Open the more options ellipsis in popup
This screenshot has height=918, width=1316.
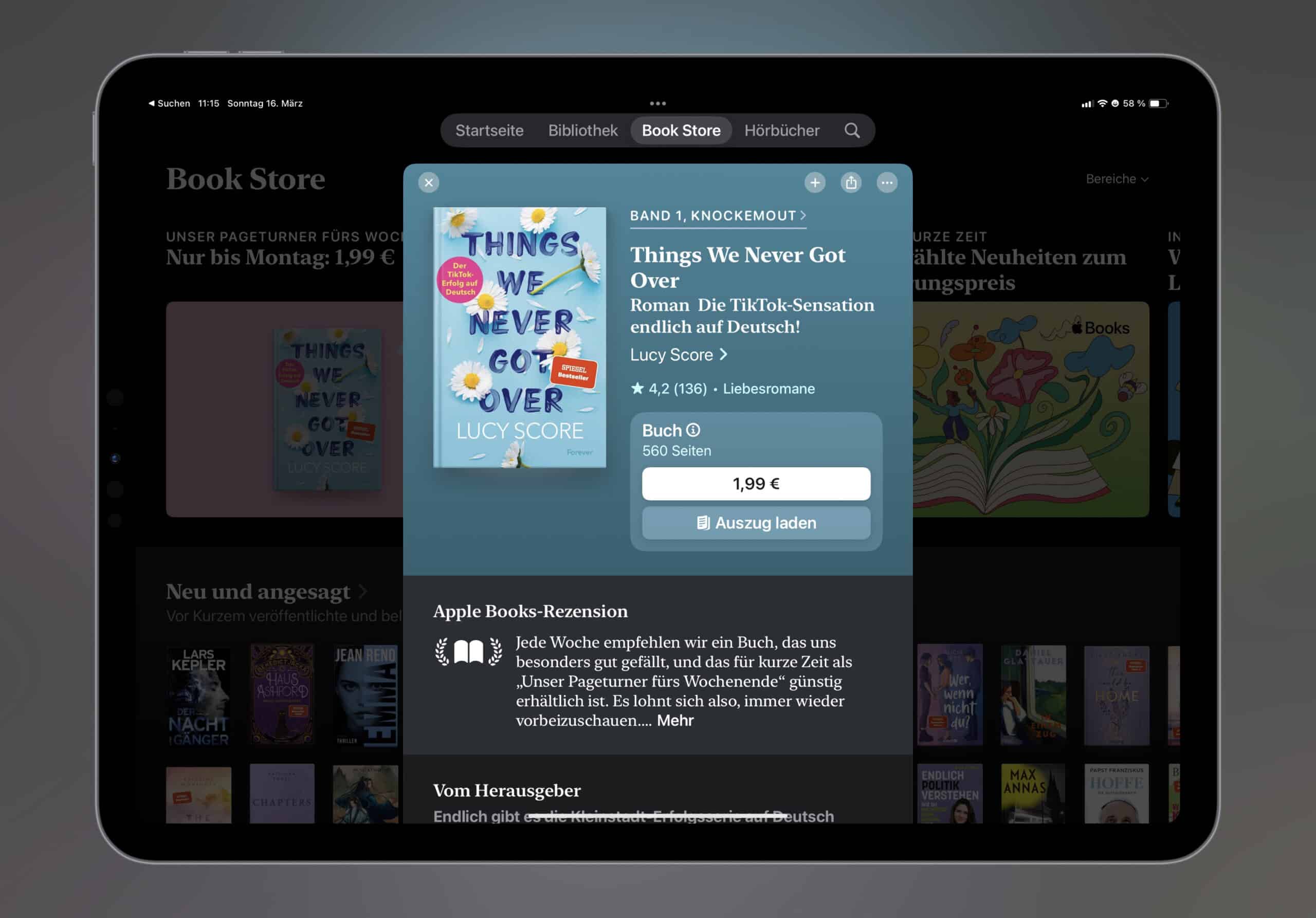(x=887, y=183)
